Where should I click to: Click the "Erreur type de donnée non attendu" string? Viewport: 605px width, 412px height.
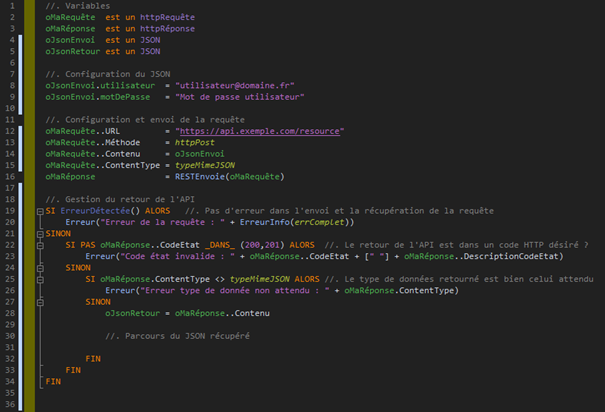[x=235, y=290]
